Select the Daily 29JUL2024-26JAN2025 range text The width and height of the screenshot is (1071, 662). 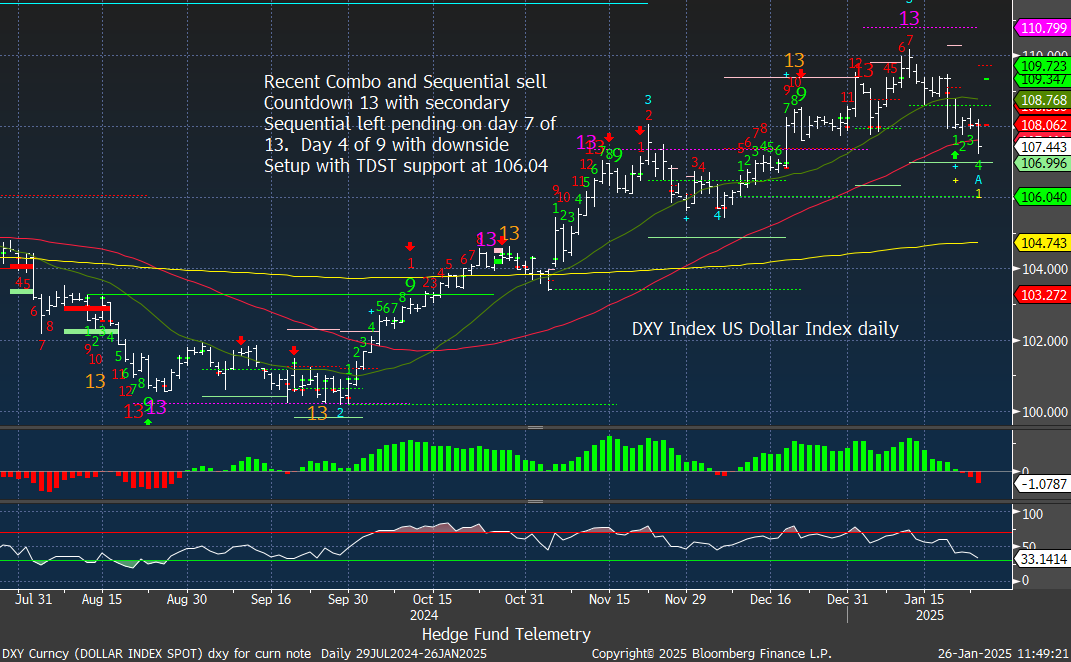click(x=404, y=654)
